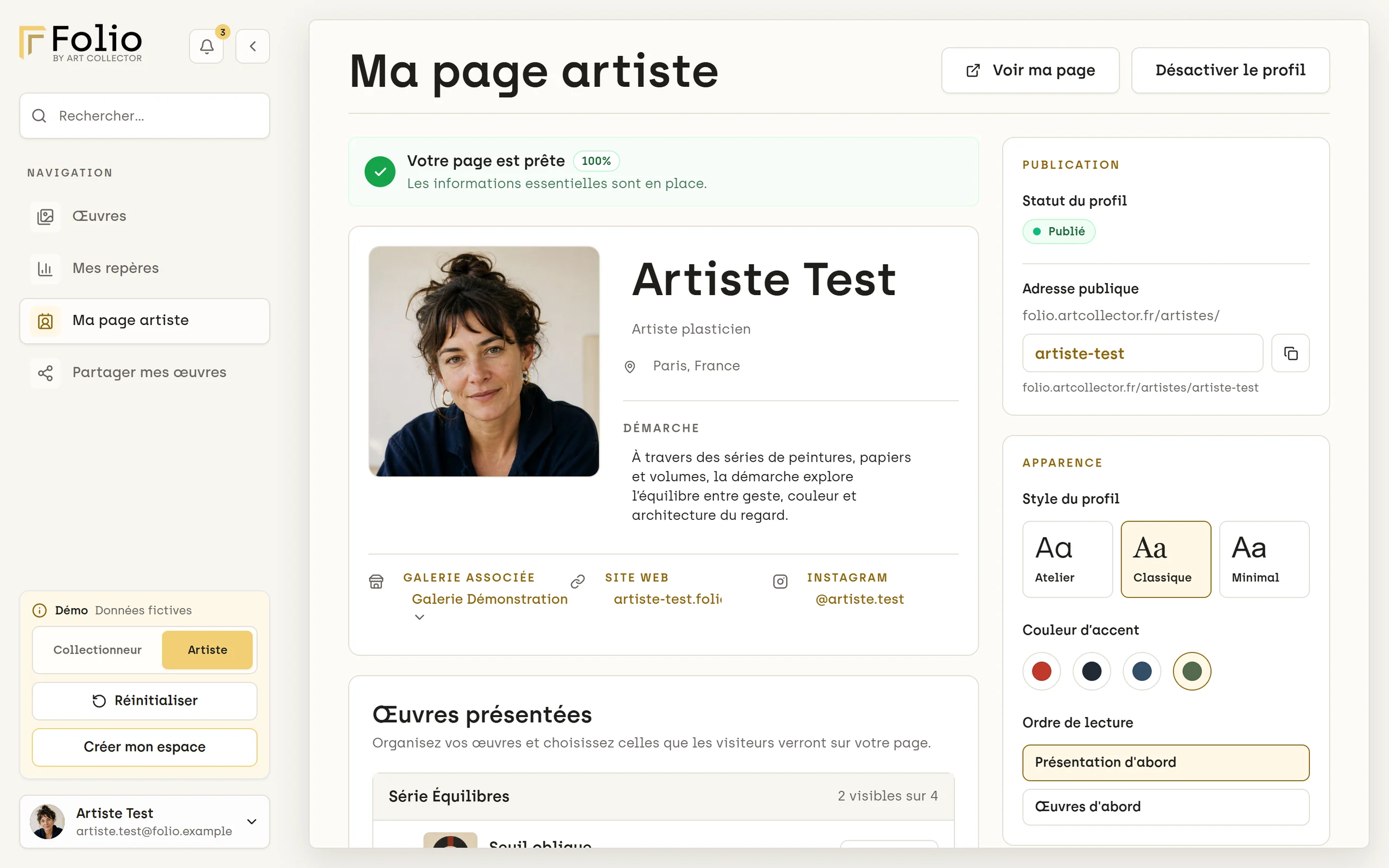
Task: Click the démarche description paragraph
Action: [x=772, y=486]
